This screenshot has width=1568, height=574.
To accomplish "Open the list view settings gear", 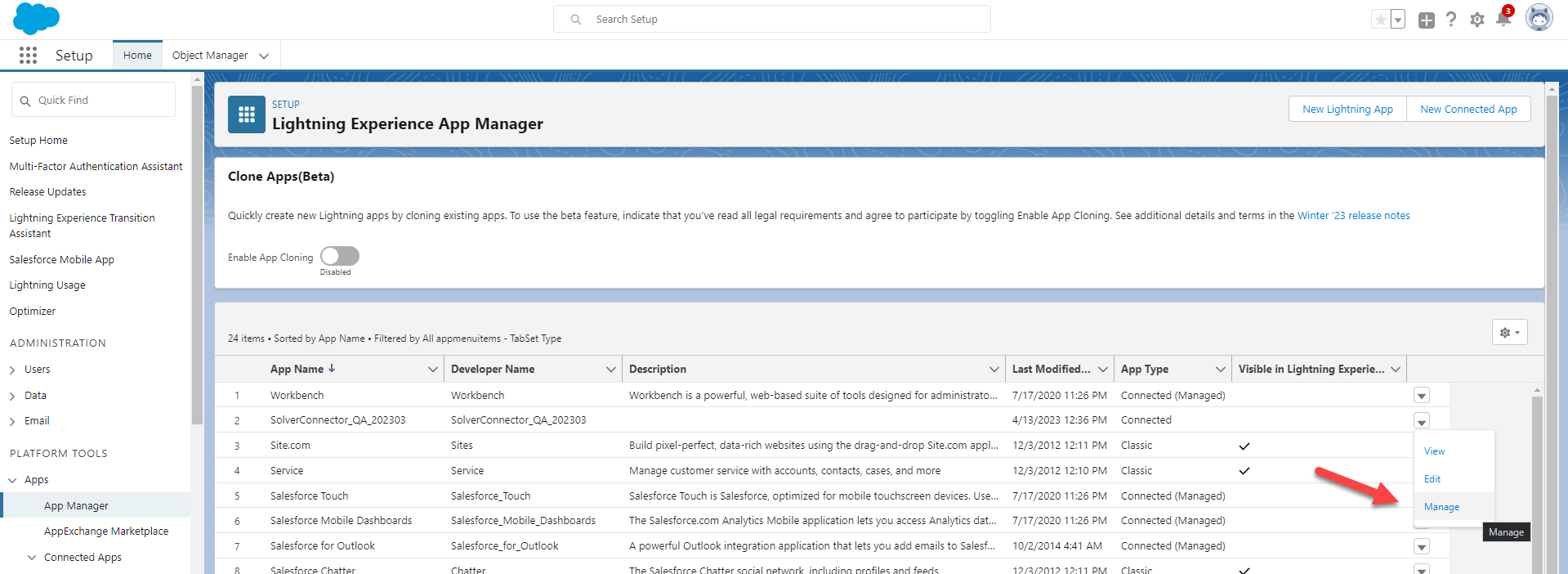I will [1509, 332].
